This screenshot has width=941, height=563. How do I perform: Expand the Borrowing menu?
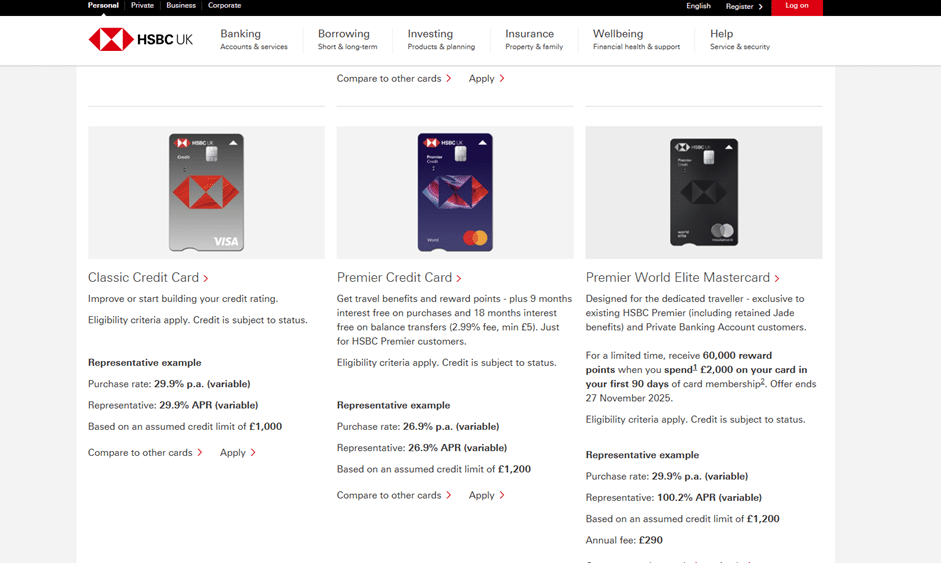[x=347, y=40]
